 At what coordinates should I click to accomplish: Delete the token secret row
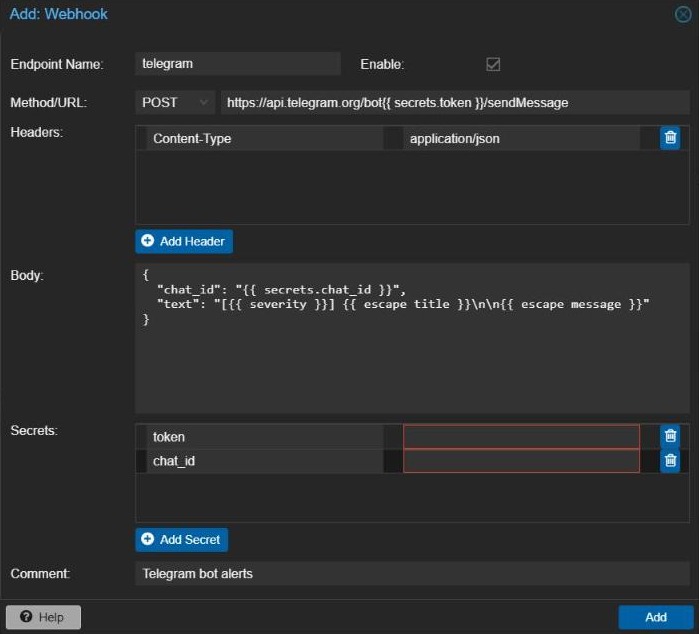(670, 436)
